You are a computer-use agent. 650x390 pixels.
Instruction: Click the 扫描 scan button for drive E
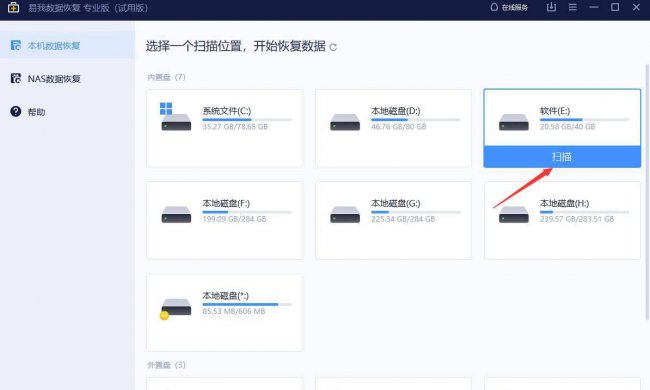click(x=562, y=157)
